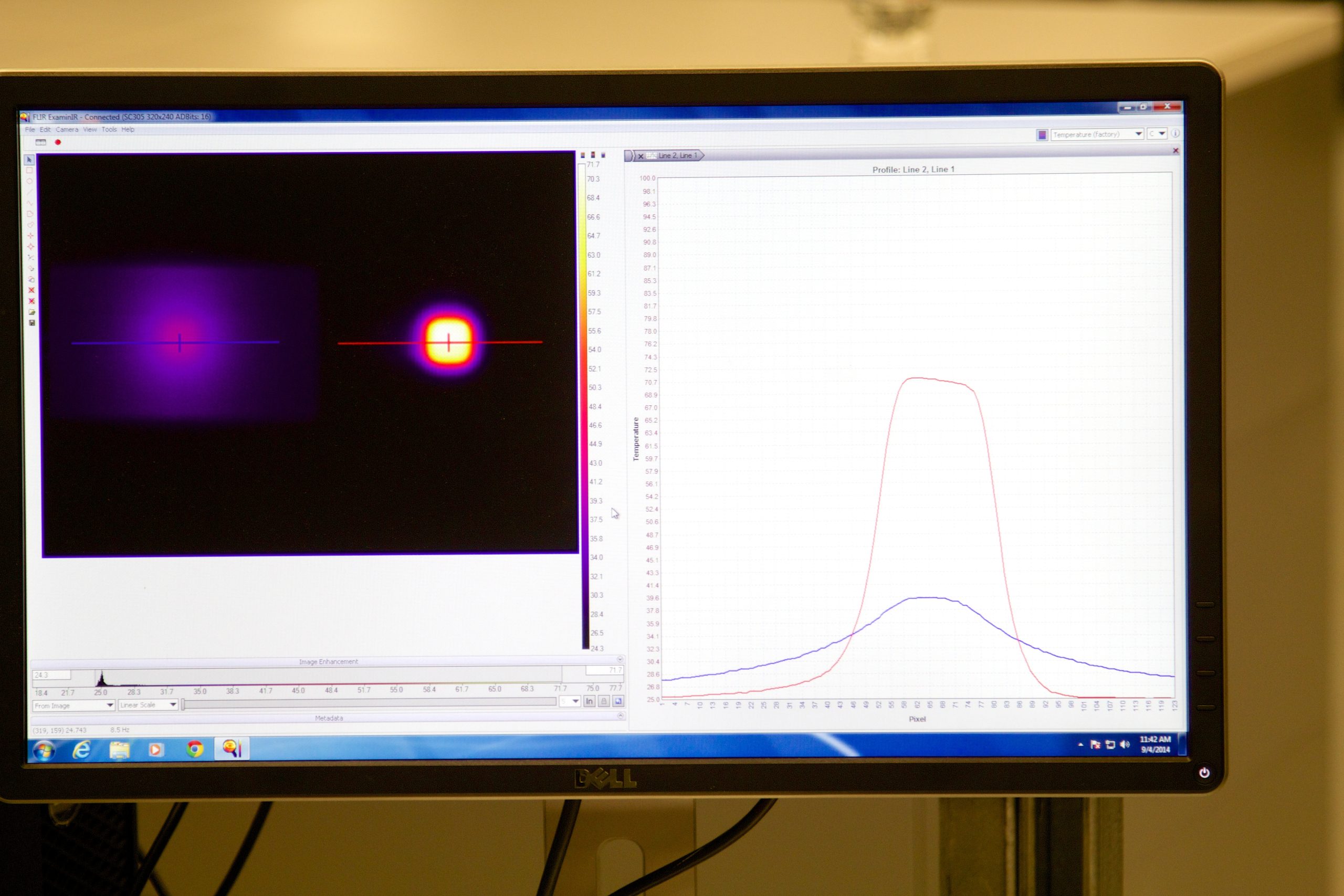The width and height of the screenshot is (1344, 896).
Task: Toggle the scale lock button
Action: coord(603,701)
